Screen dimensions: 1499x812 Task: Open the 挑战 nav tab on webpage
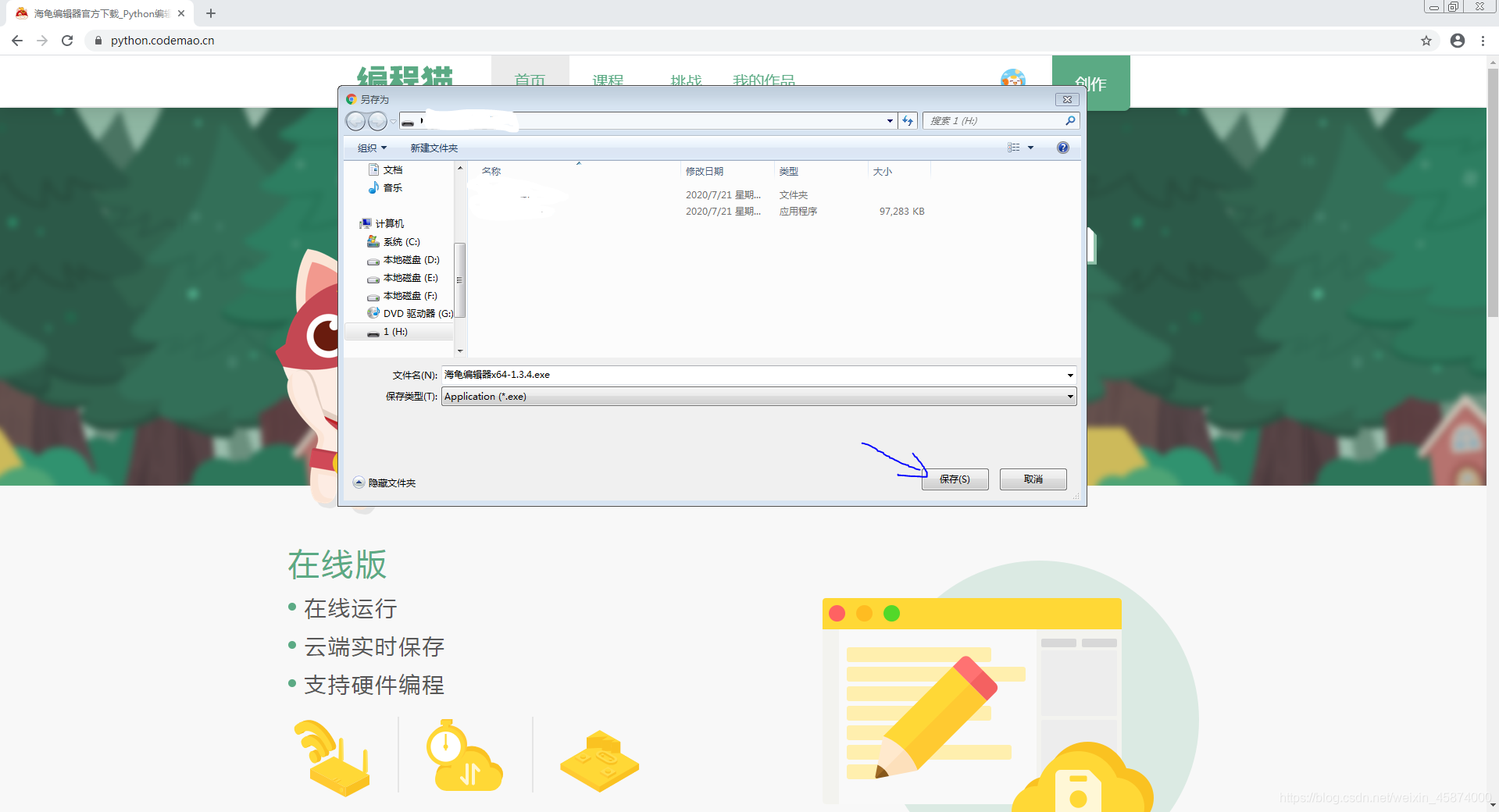pos(686,80)
